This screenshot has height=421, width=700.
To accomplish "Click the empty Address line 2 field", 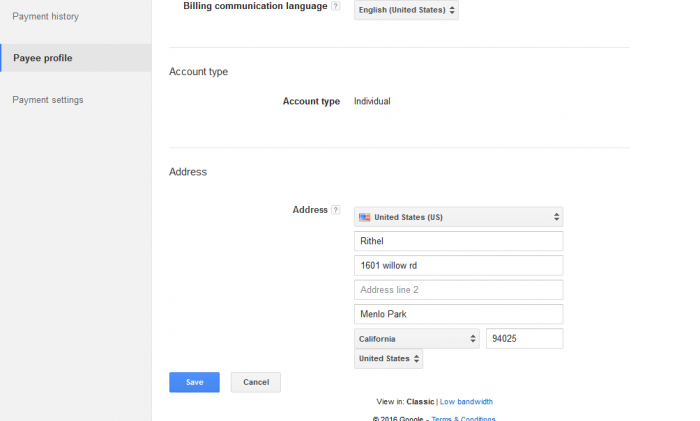I will click(458, 290).
